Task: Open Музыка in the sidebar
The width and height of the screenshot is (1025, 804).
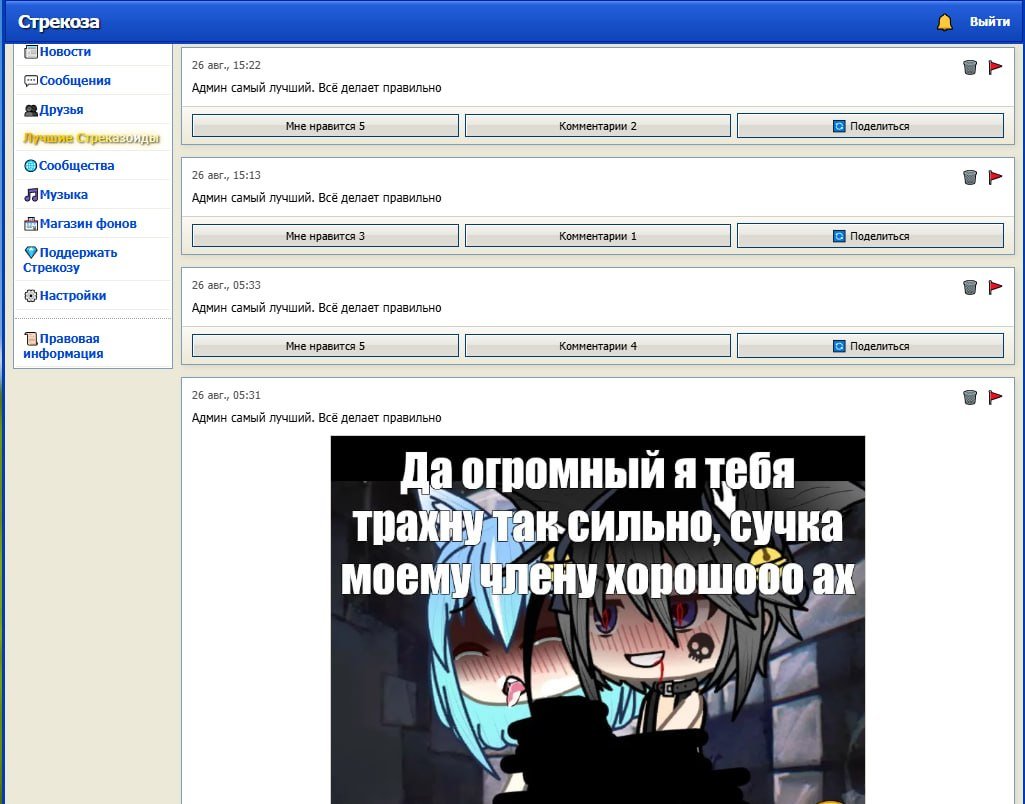Action: [x=63, y=194]
